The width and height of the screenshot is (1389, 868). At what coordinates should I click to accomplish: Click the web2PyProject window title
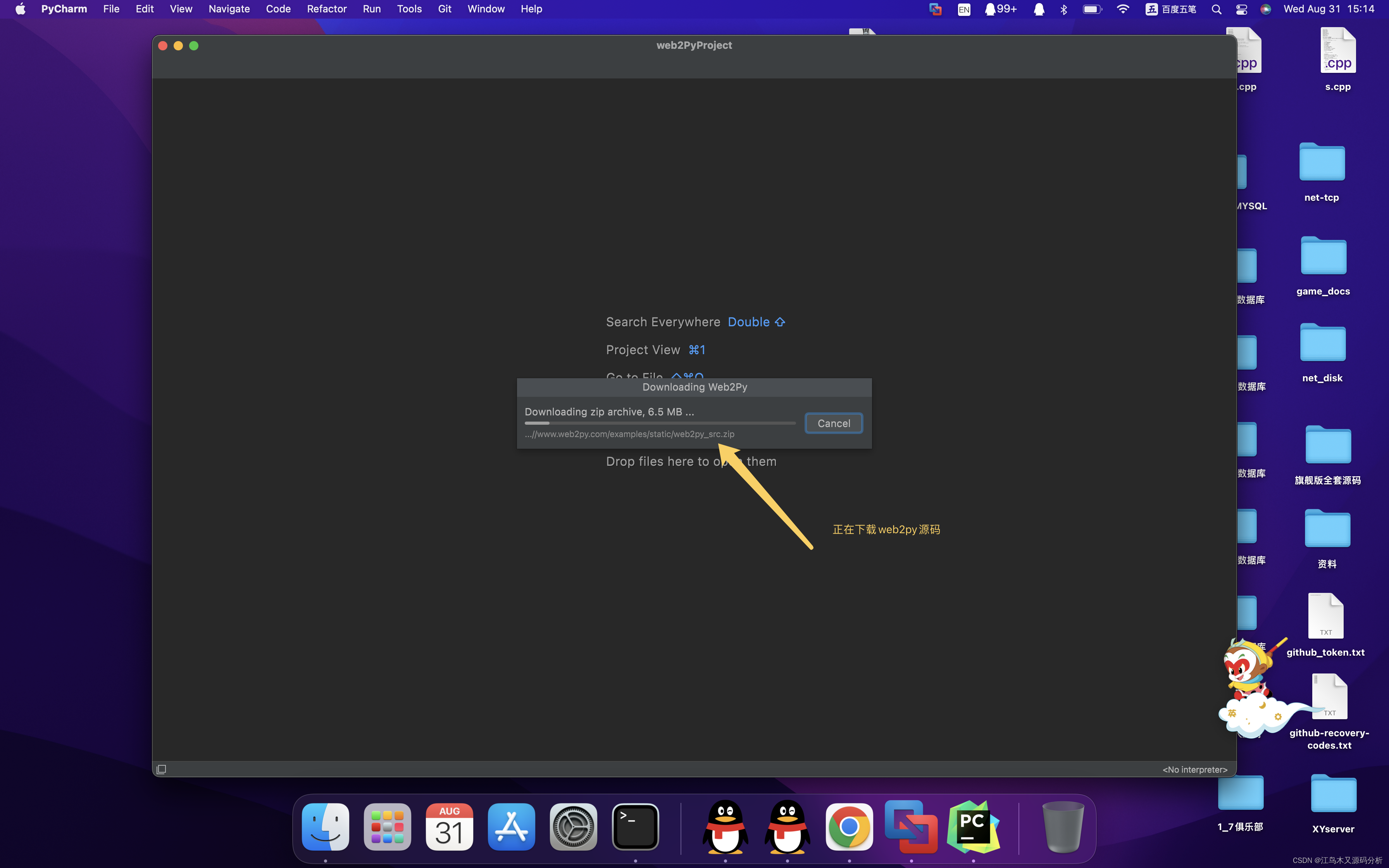[694, 45]
